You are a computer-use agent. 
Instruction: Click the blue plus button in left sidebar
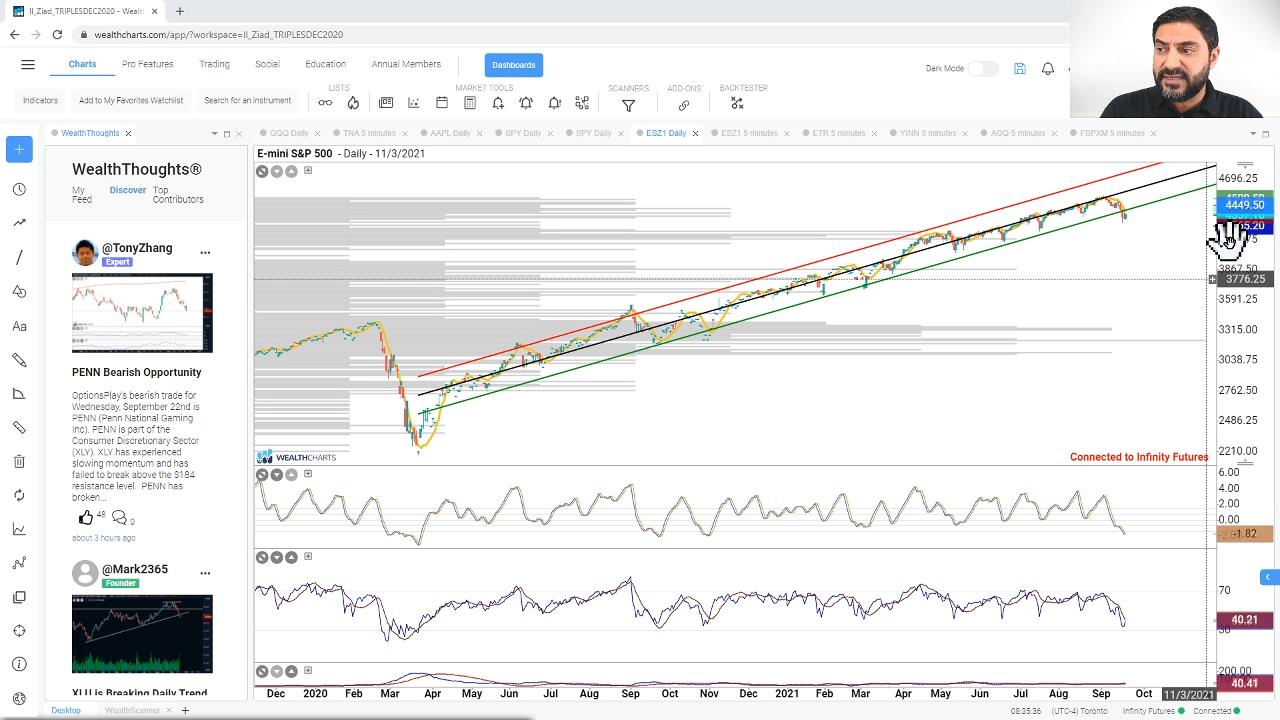point(19,149)
